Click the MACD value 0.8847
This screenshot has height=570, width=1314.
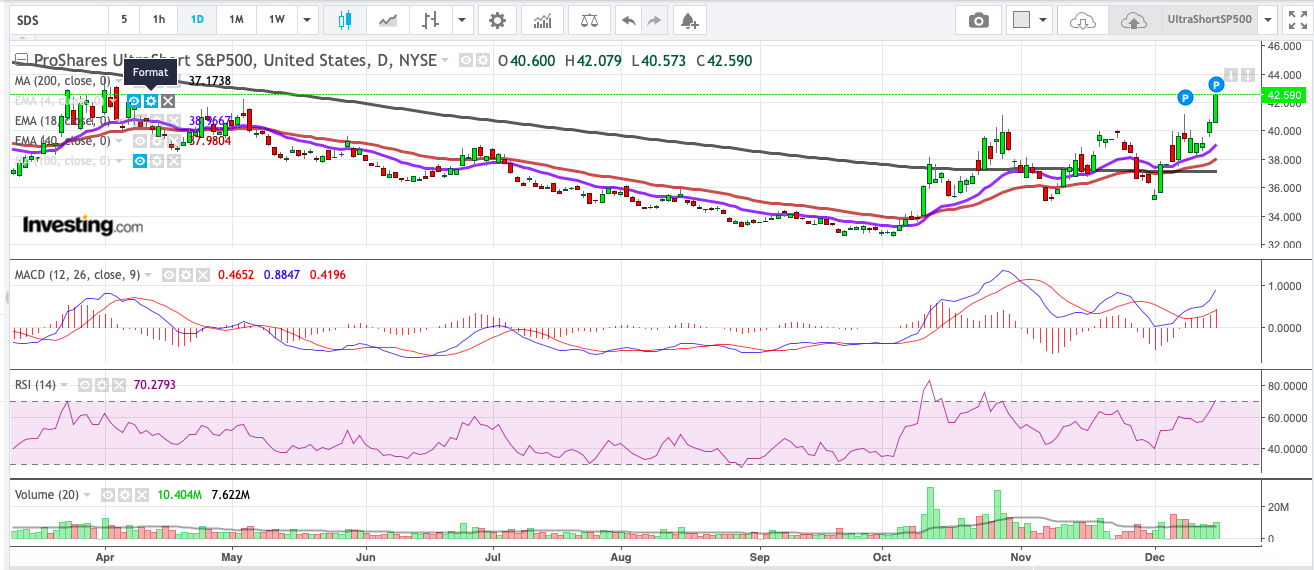282,274
